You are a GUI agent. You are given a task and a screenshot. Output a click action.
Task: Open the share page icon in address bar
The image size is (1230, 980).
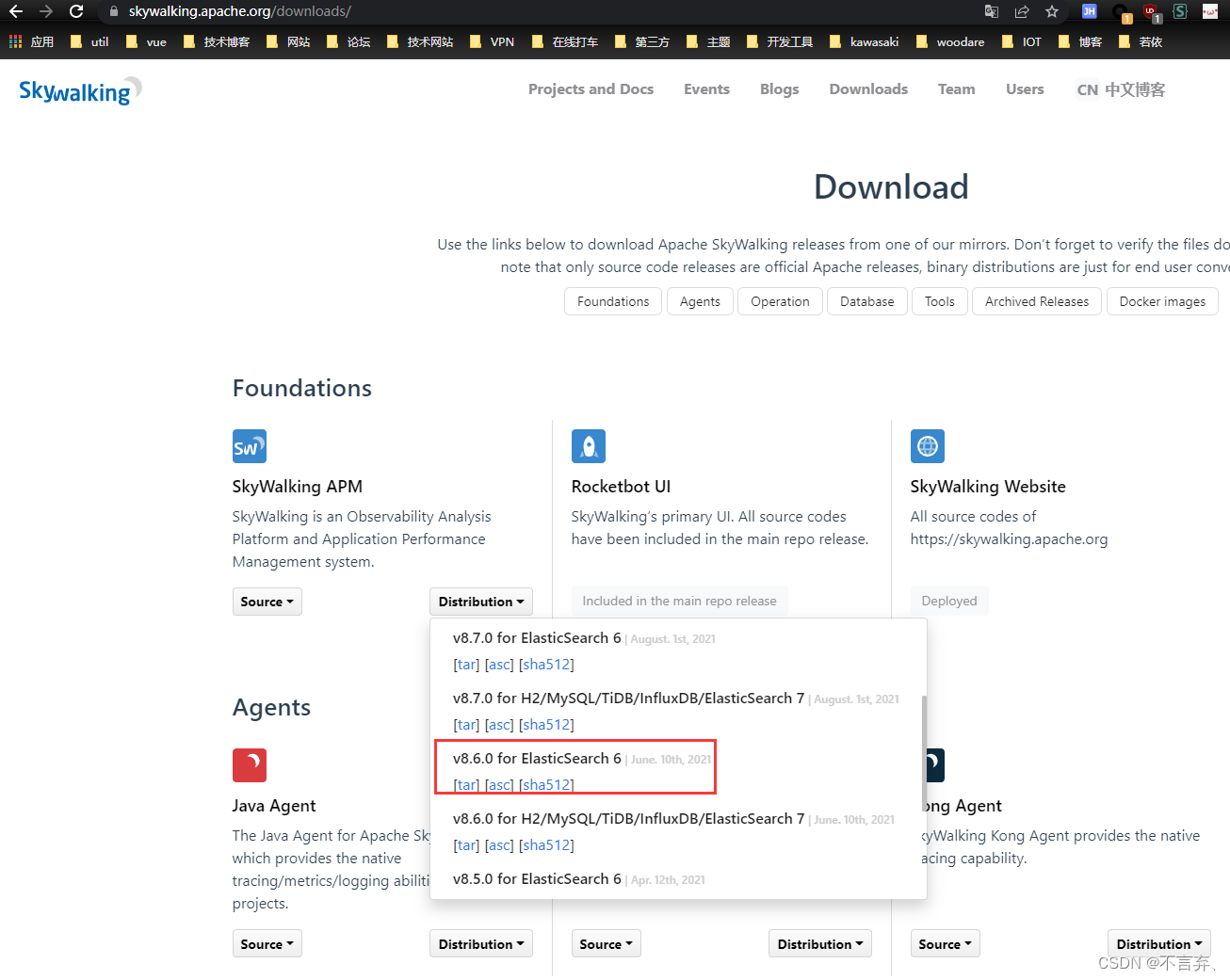(x=1022, y=11)
